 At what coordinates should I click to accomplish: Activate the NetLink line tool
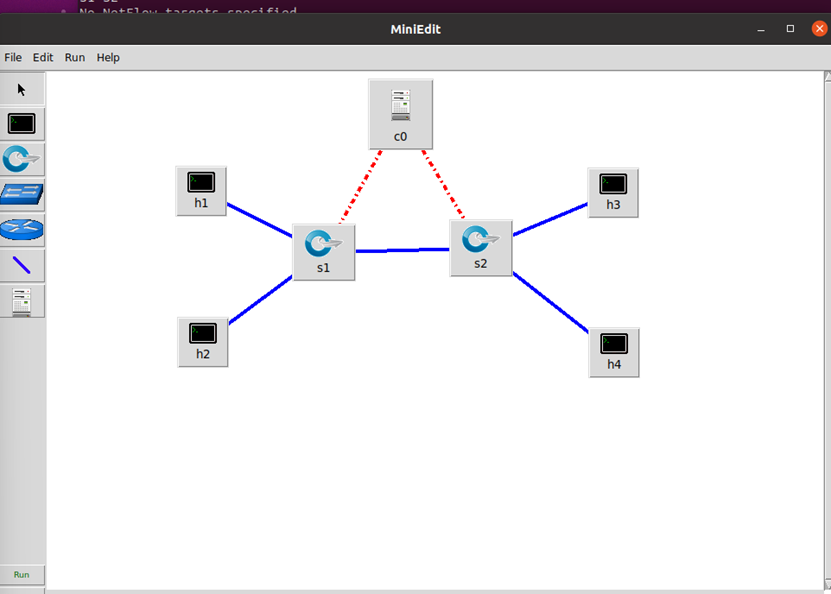[x=22, y=265]
